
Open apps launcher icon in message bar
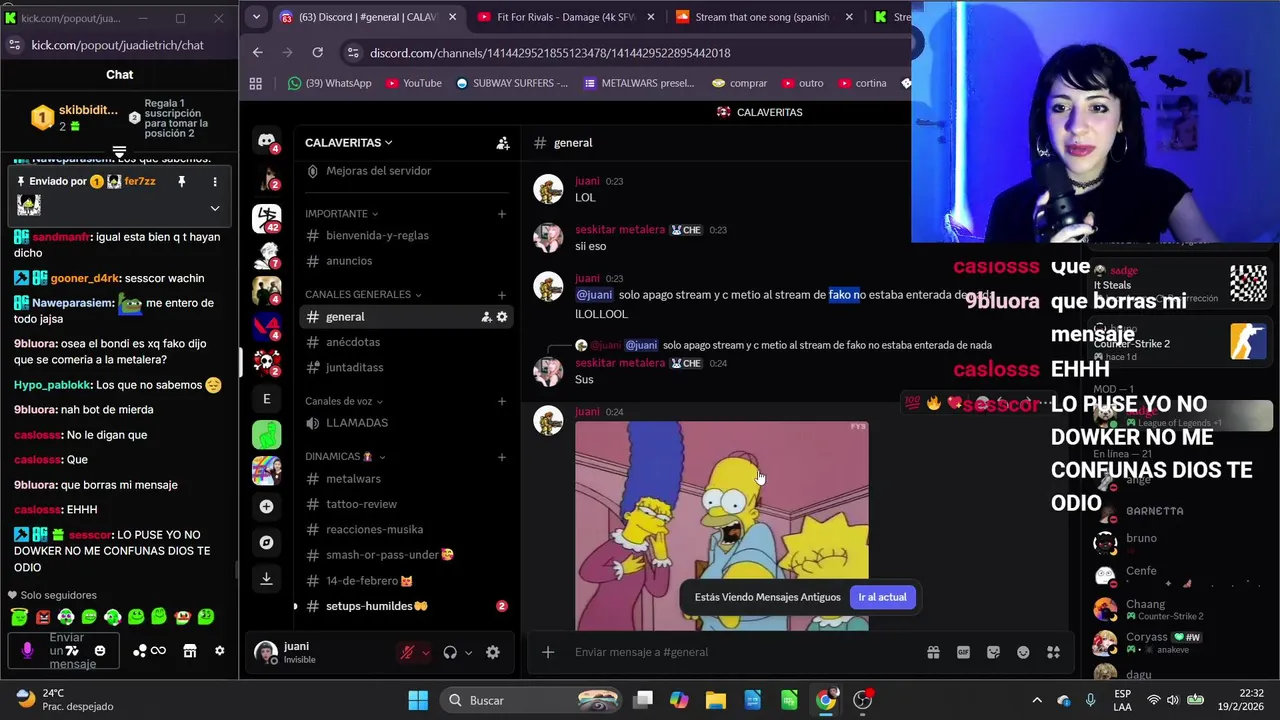1053,652
